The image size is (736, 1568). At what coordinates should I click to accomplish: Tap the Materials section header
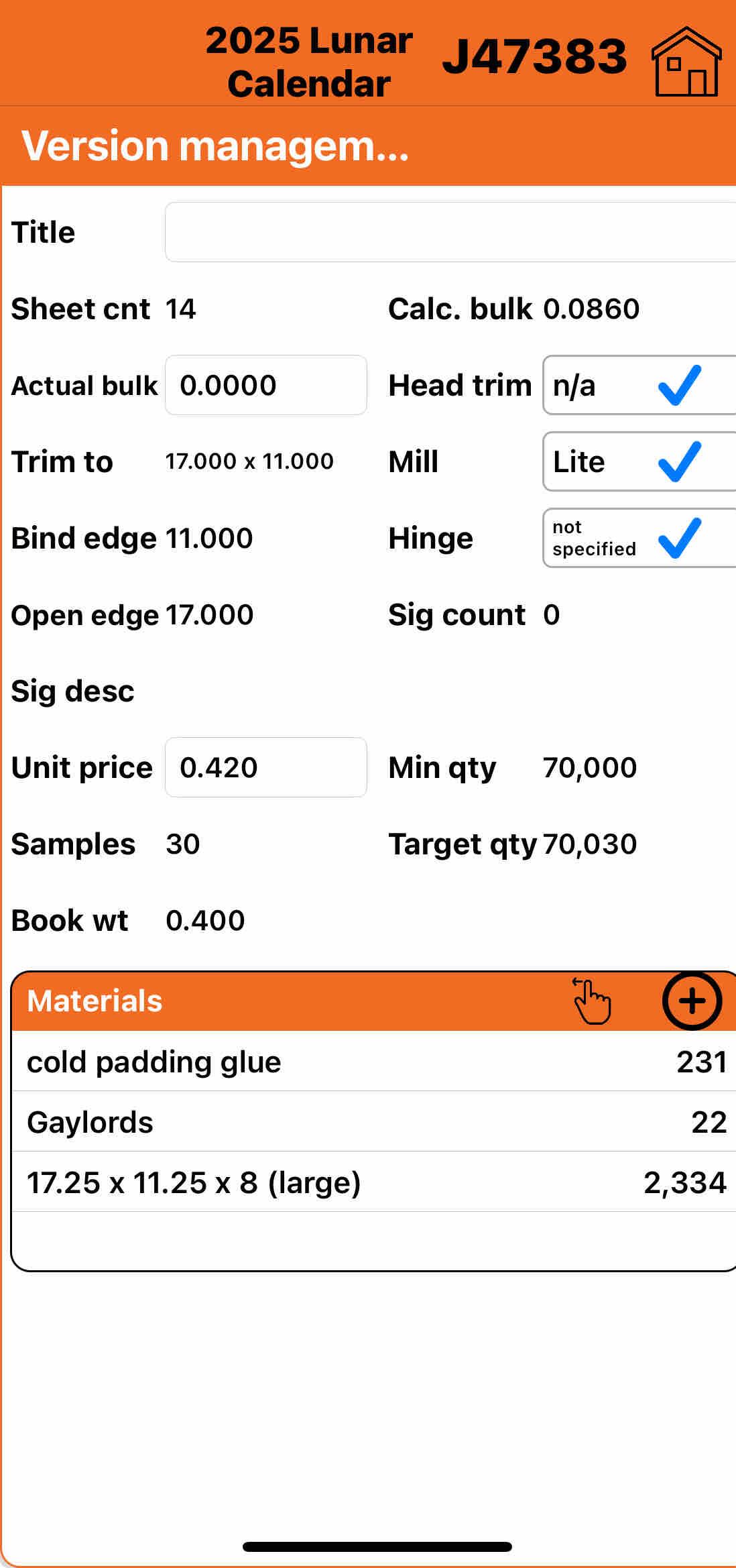pos(268,1001)
